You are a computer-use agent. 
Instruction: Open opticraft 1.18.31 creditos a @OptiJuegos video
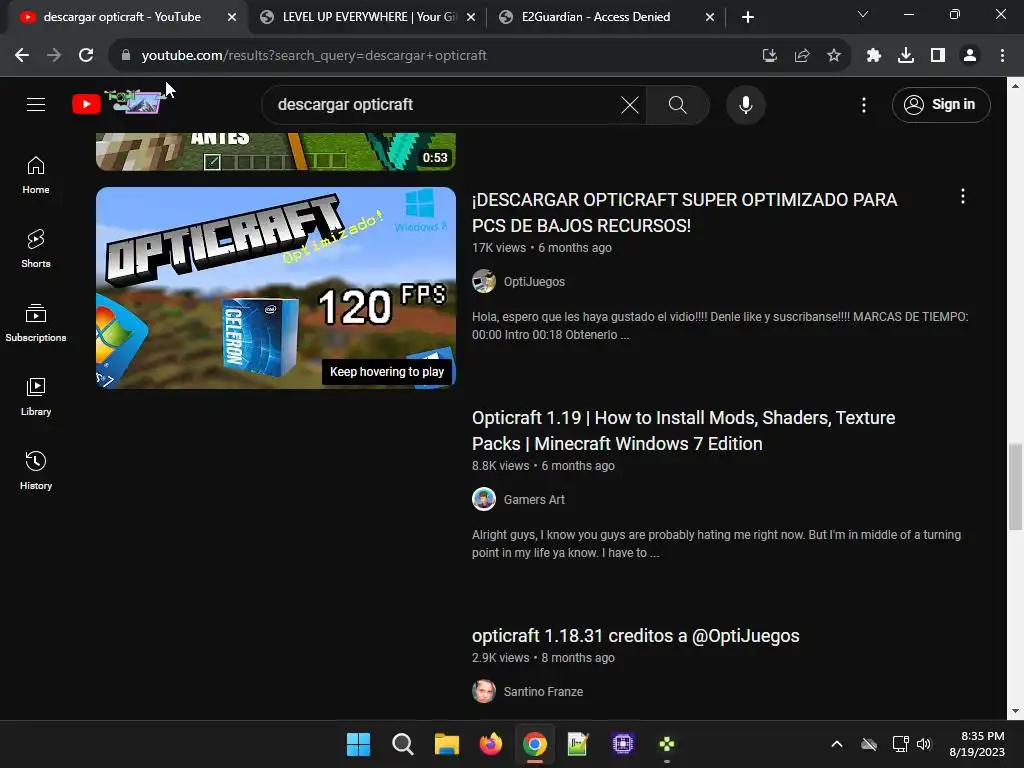coord(635,635)
